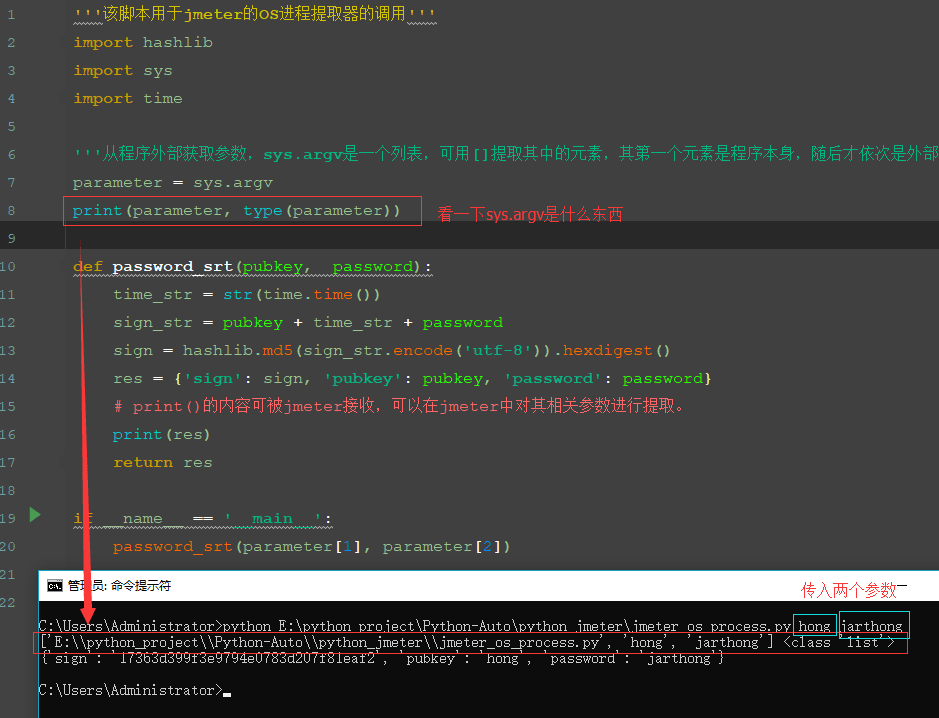Click the green run arrow at line 19

[x=34, y=515]
